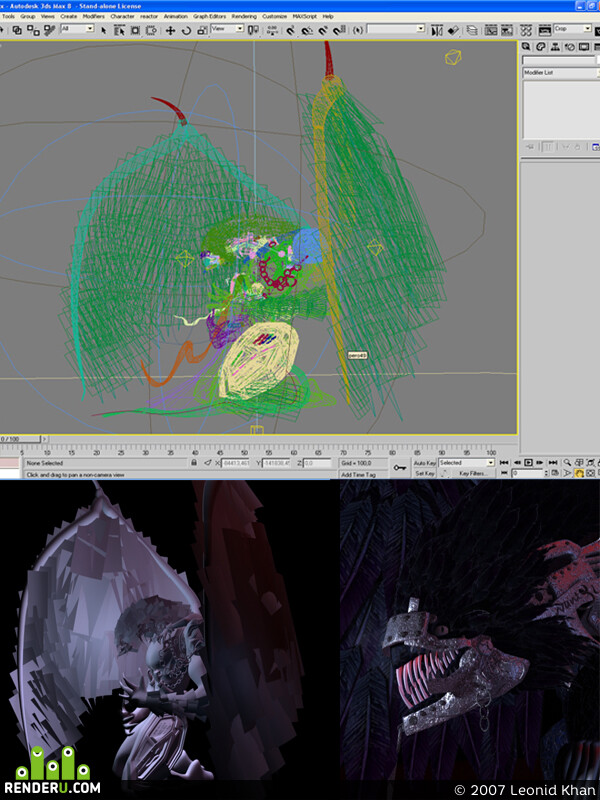Select the Zoom viewport navigation tool

tap(567, 462)
